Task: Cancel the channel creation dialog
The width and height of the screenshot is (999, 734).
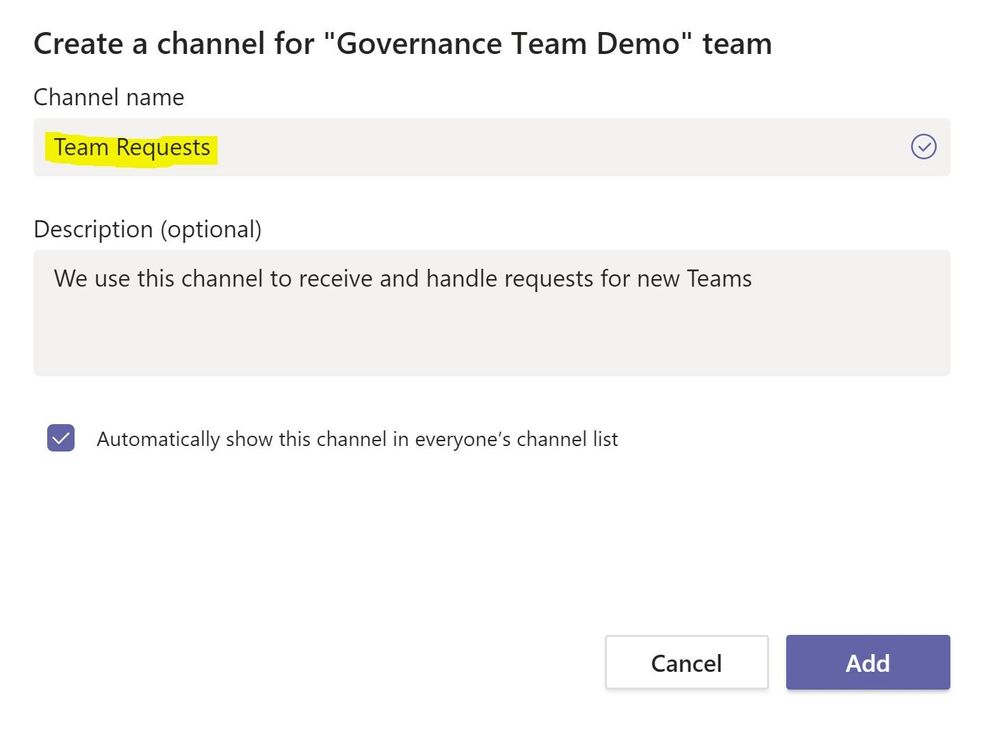Action: click(686, 662)
